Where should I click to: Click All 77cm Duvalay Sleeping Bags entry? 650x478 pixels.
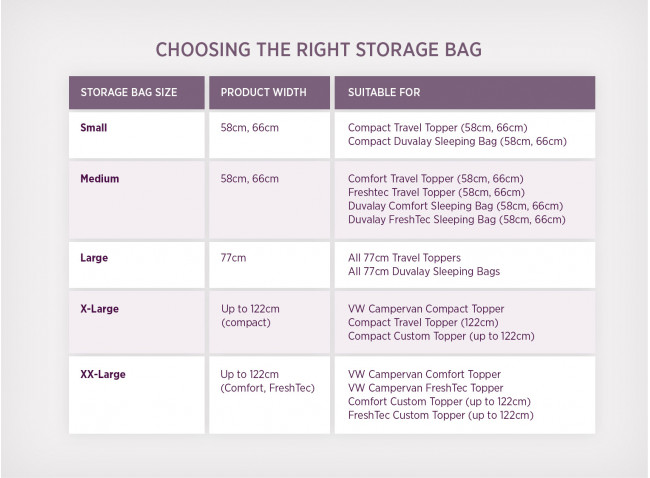[x=424, y=272]
